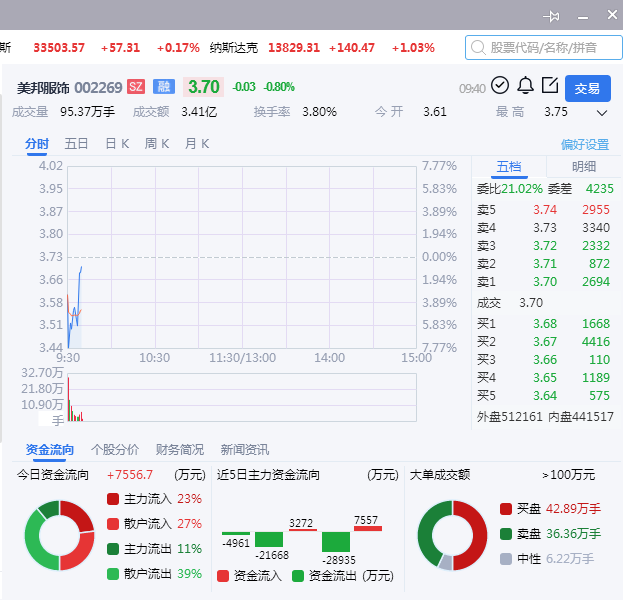This screenshot has height=600, width=623.
Task: Click the -28935 green outflow bar
Action: [336, 542]
